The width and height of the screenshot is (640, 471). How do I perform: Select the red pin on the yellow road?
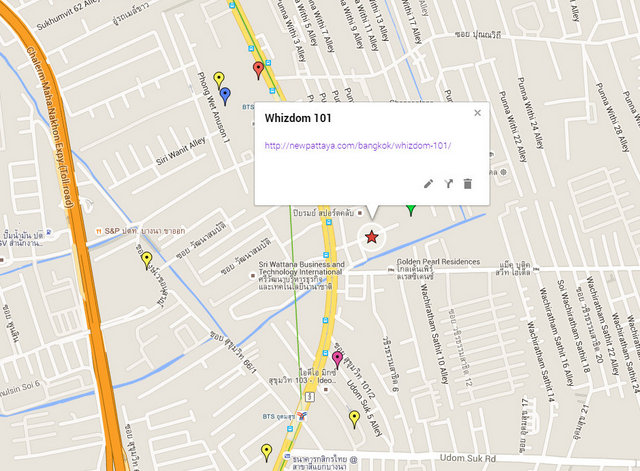pos(258,70)
